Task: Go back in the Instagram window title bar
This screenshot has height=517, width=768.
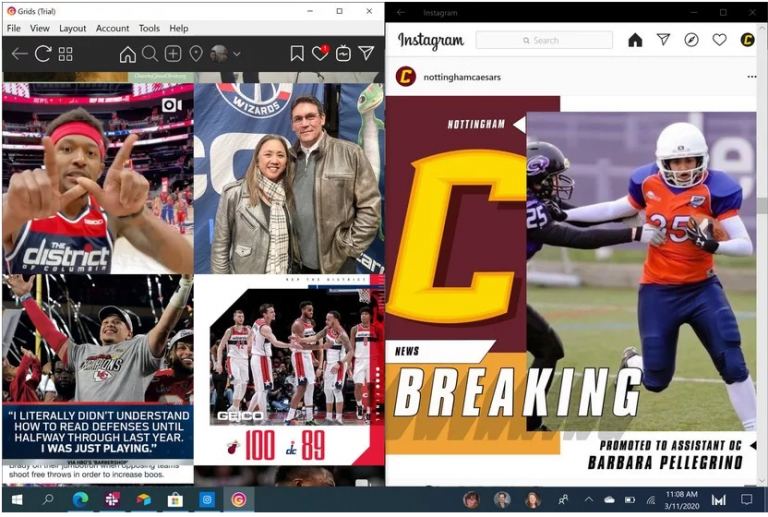Action: pyautogui.click(x=401, y=12)
